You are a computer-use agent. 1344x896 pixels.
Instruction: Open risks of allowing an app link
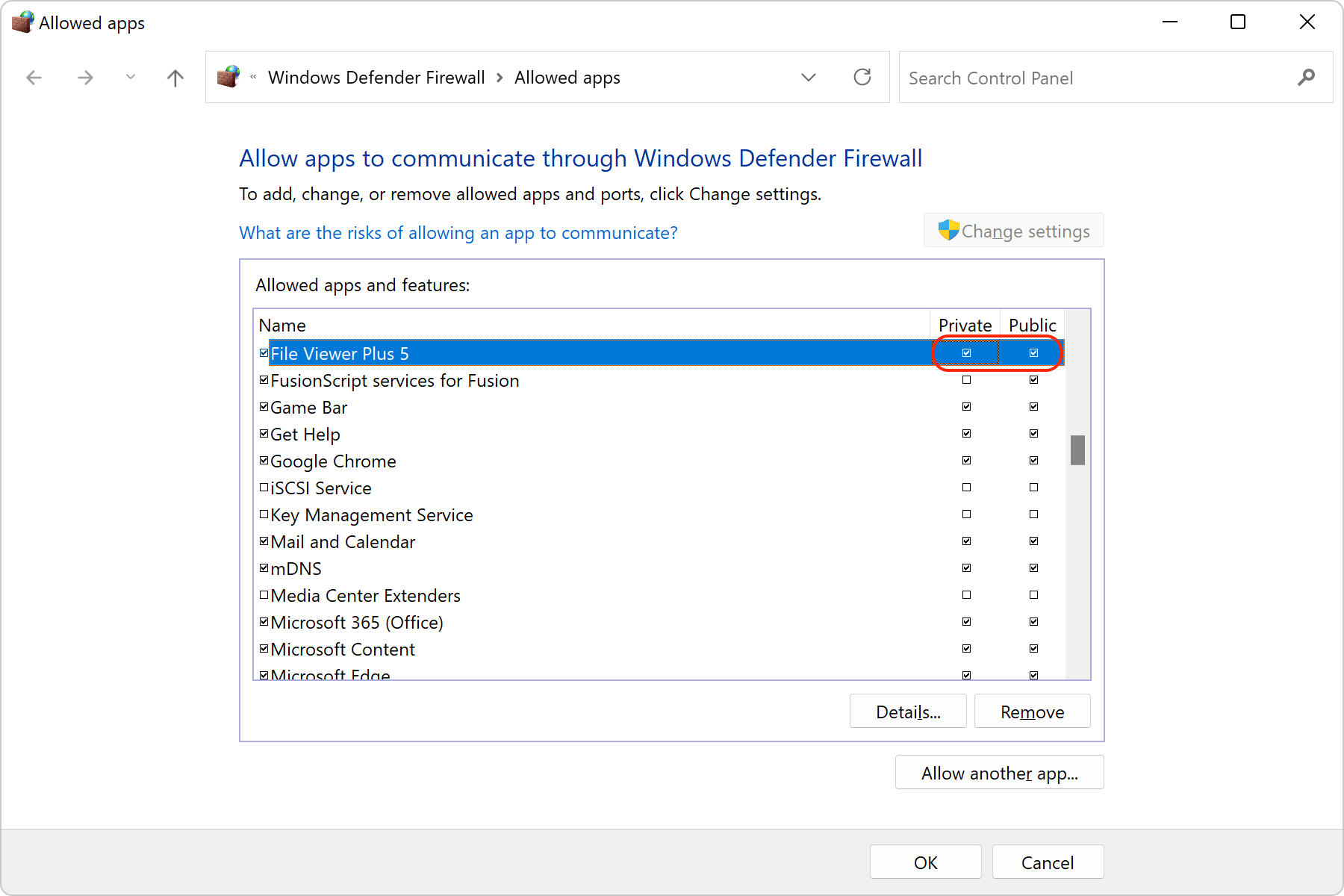(458, 233)
